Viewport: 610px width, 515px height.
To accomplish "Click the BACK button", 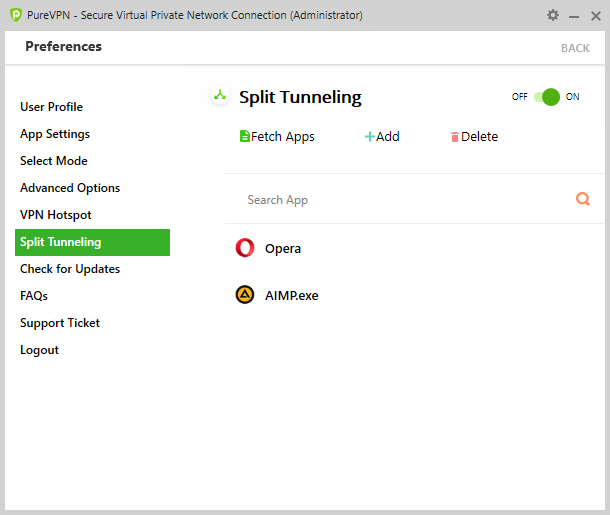I will point(575,48).
